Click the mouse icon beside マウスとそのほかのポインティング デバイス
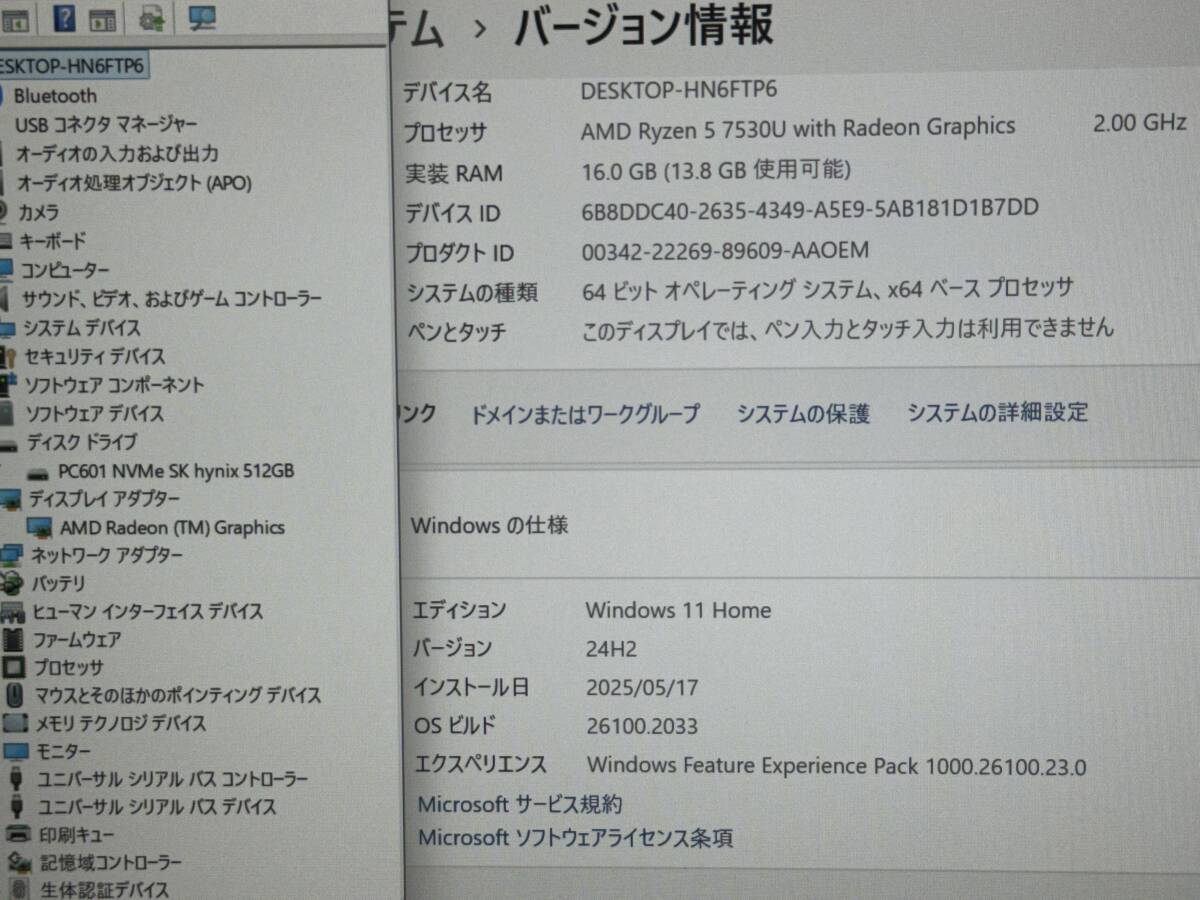 pos(15,694)
